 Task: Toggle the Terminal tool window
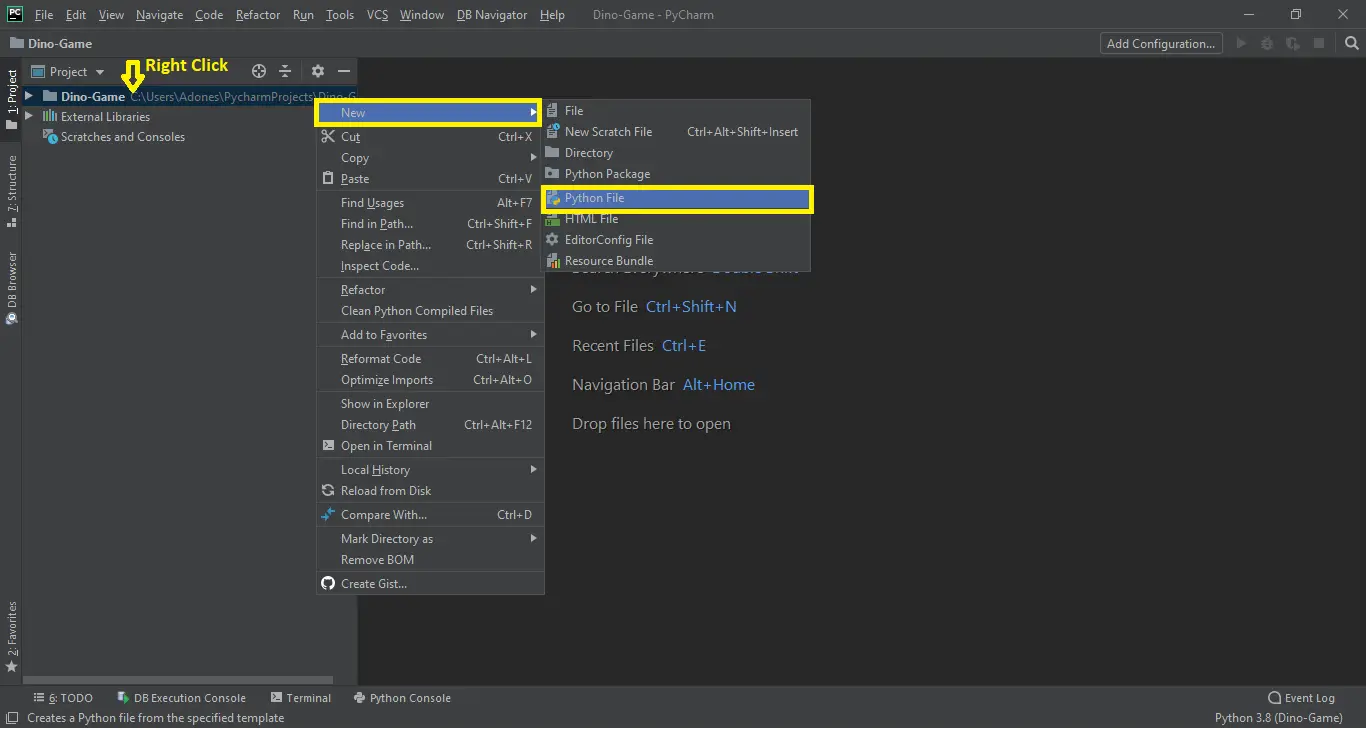point(301,698)
